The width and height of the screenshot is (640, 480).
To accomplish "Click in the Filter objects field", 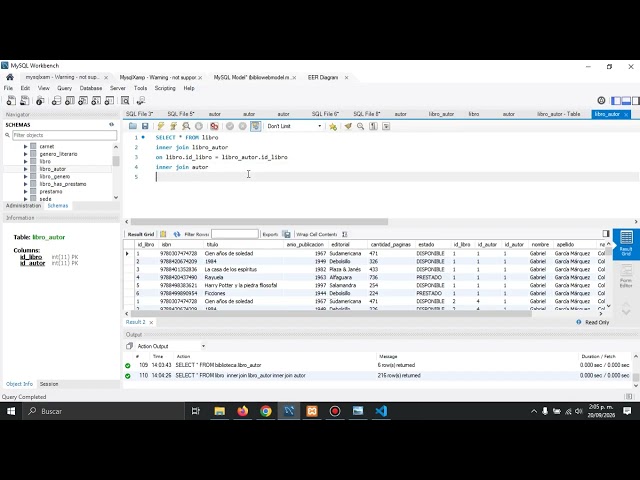I will [64, 135].
